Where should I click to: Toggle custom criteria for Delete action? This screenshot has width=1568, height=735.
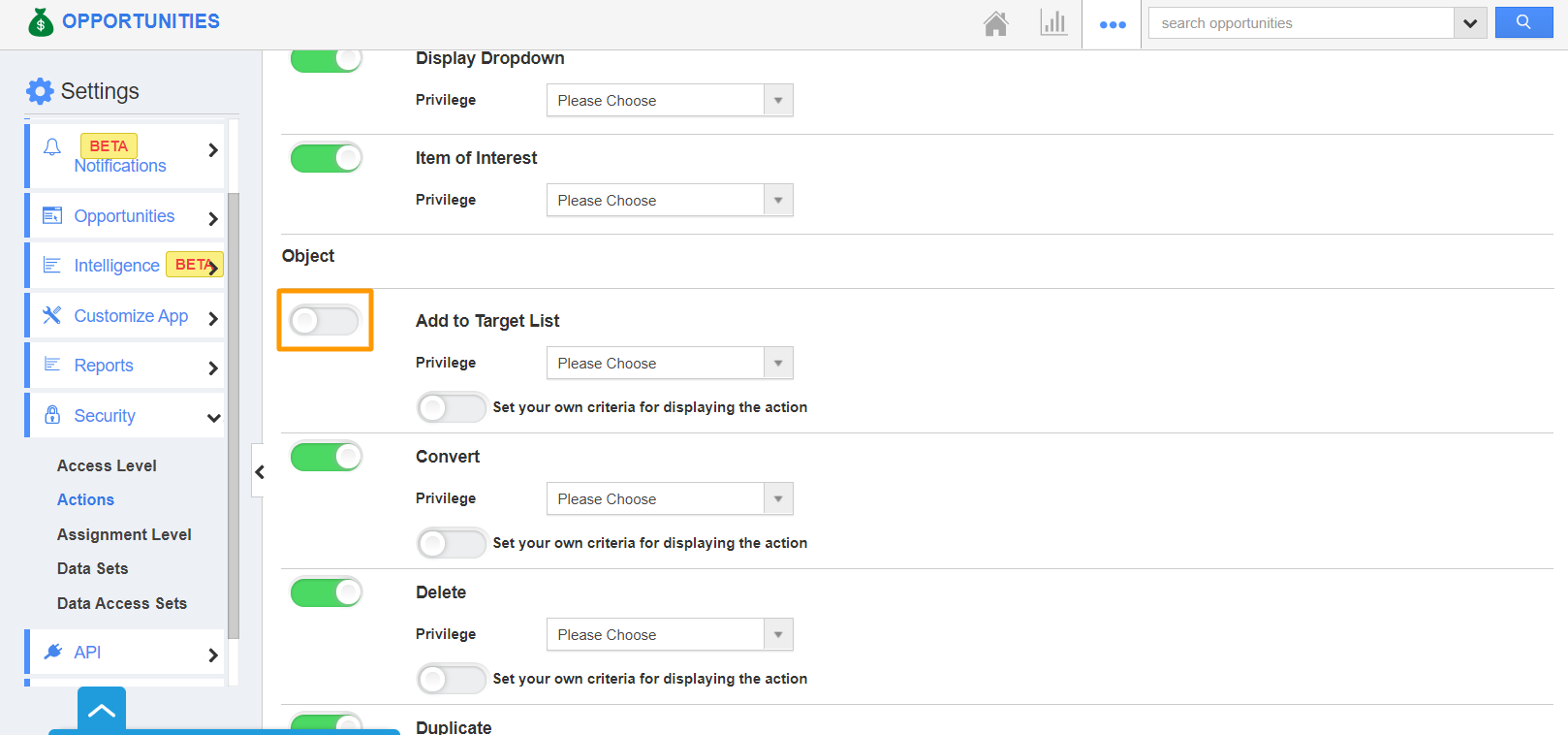point(451,679)
